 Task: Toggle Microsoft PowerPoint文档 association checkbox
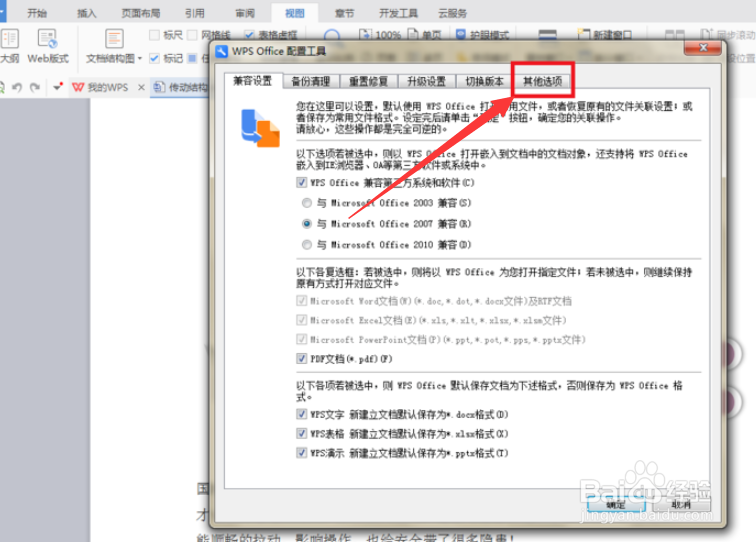coord(302,339)
